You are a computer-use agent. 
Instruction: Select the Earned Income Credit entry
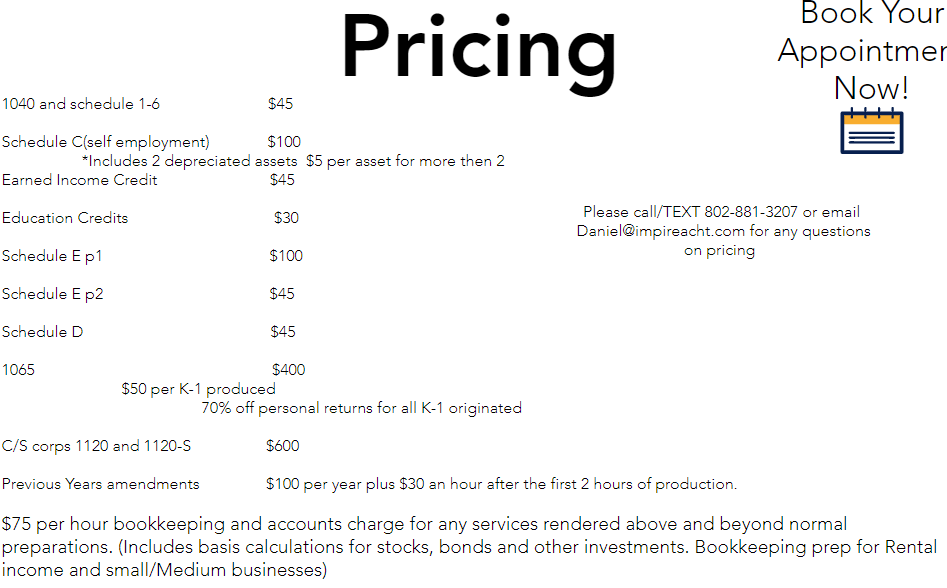(80, 180)
